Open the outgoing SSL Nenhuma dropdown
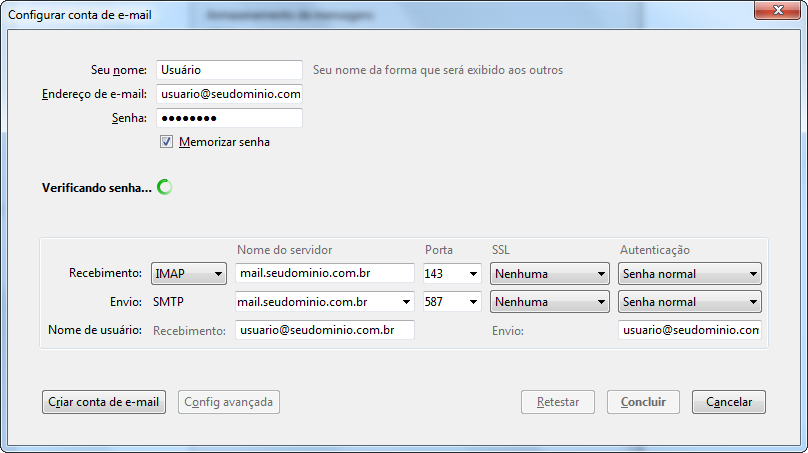Viewport: 808px width, 453px height. 549,302
